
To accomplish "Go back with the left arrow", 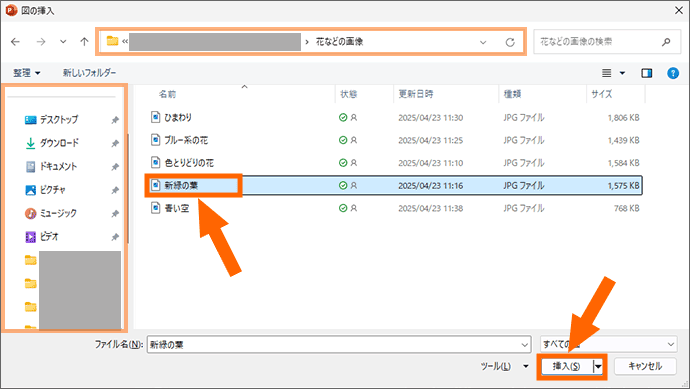I will (x=15, y=42).
